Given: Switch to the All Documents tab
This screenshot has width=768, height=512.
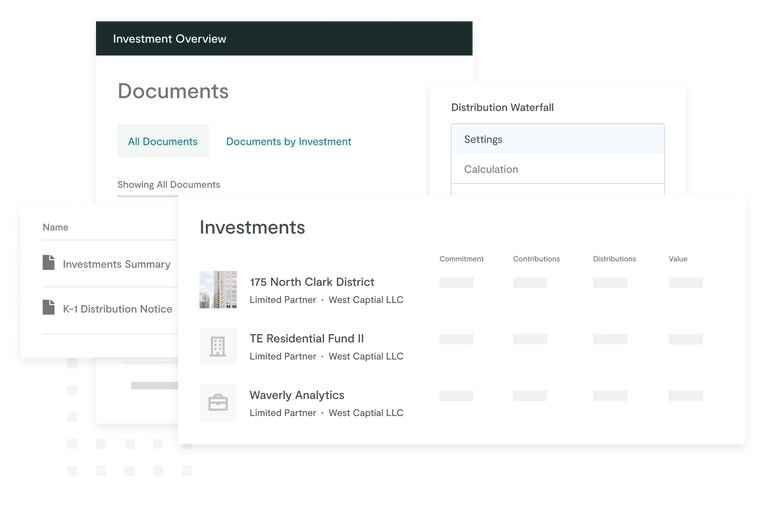Looking at the screenshot, I should [x=162, y=142].
